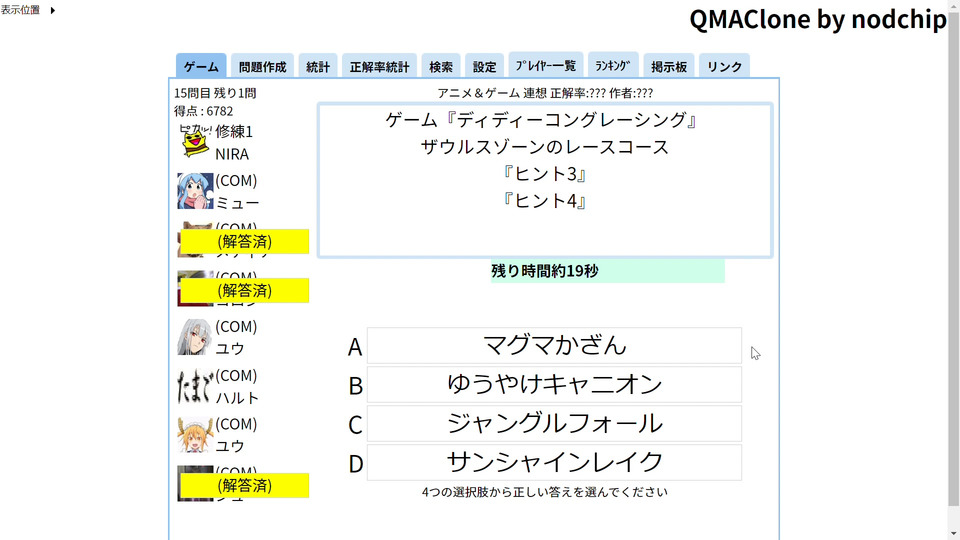
Task: Click the scrollbar down arrow
Action: pyautogui.click(x=954, y=534)
